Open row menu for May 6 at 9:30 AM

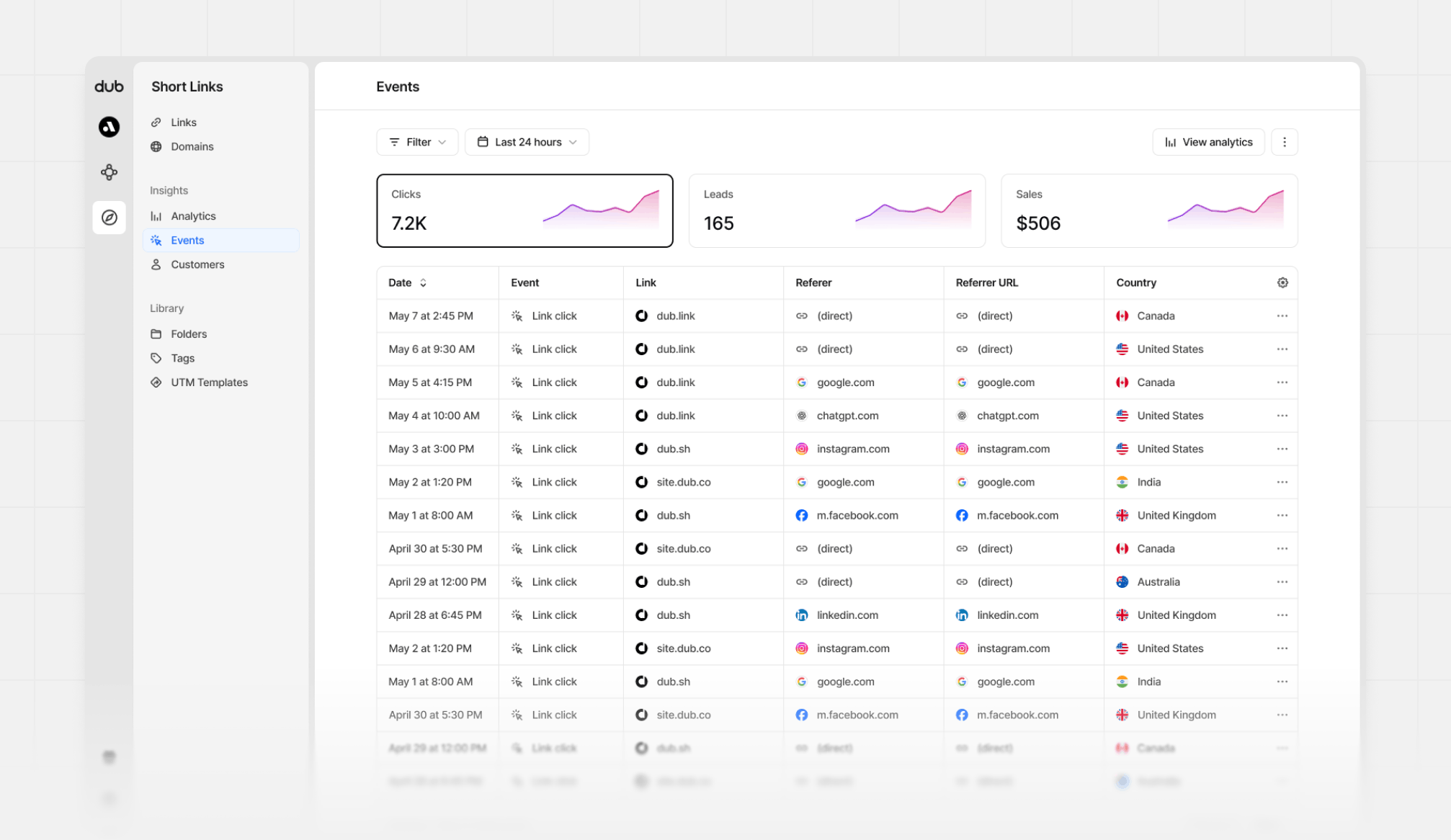[1282, 349]
